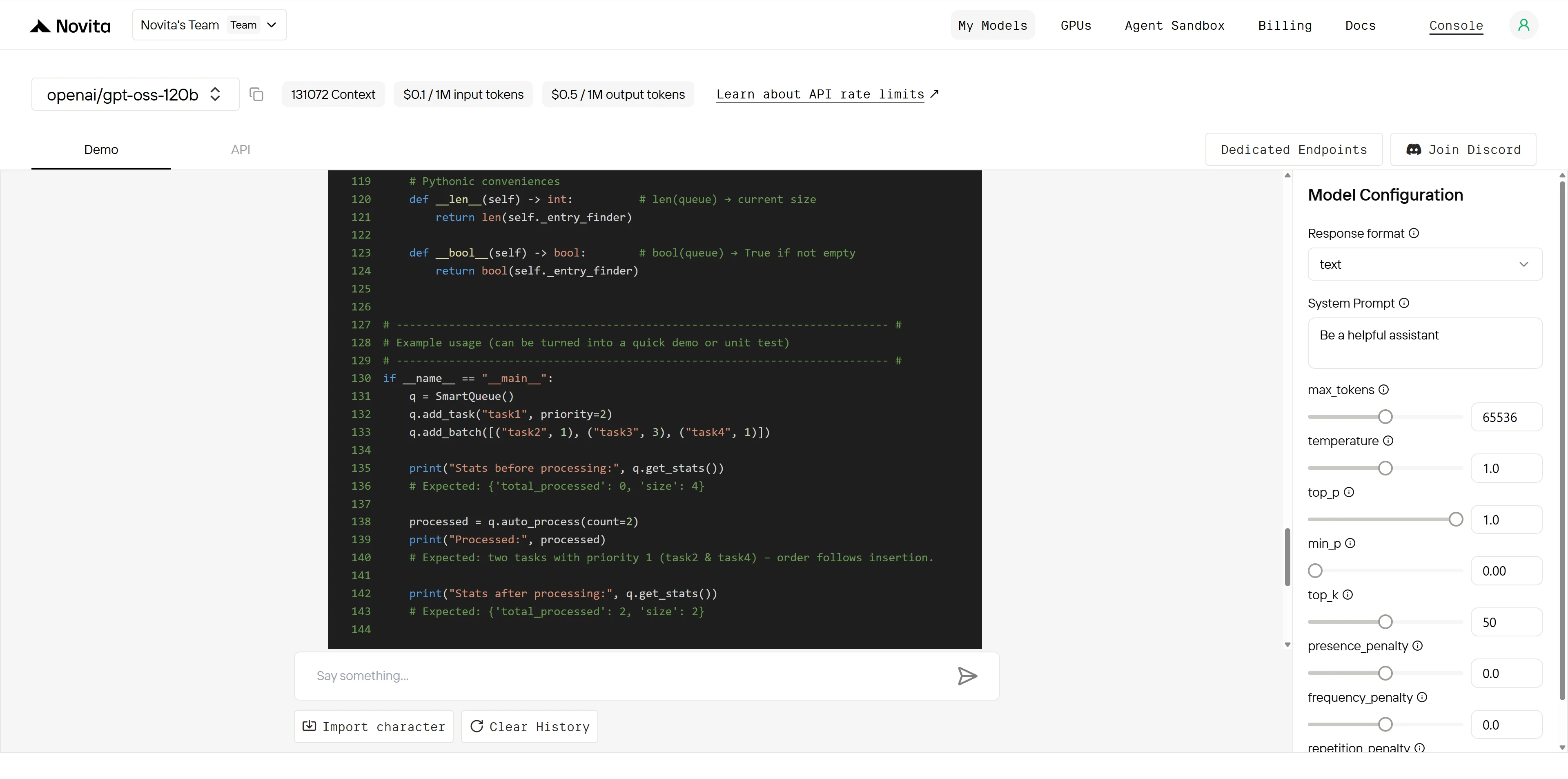The height and width of the screenshot is (779, 1568).
Task: Click the top_k value field 50
Action: (1506, 623)
